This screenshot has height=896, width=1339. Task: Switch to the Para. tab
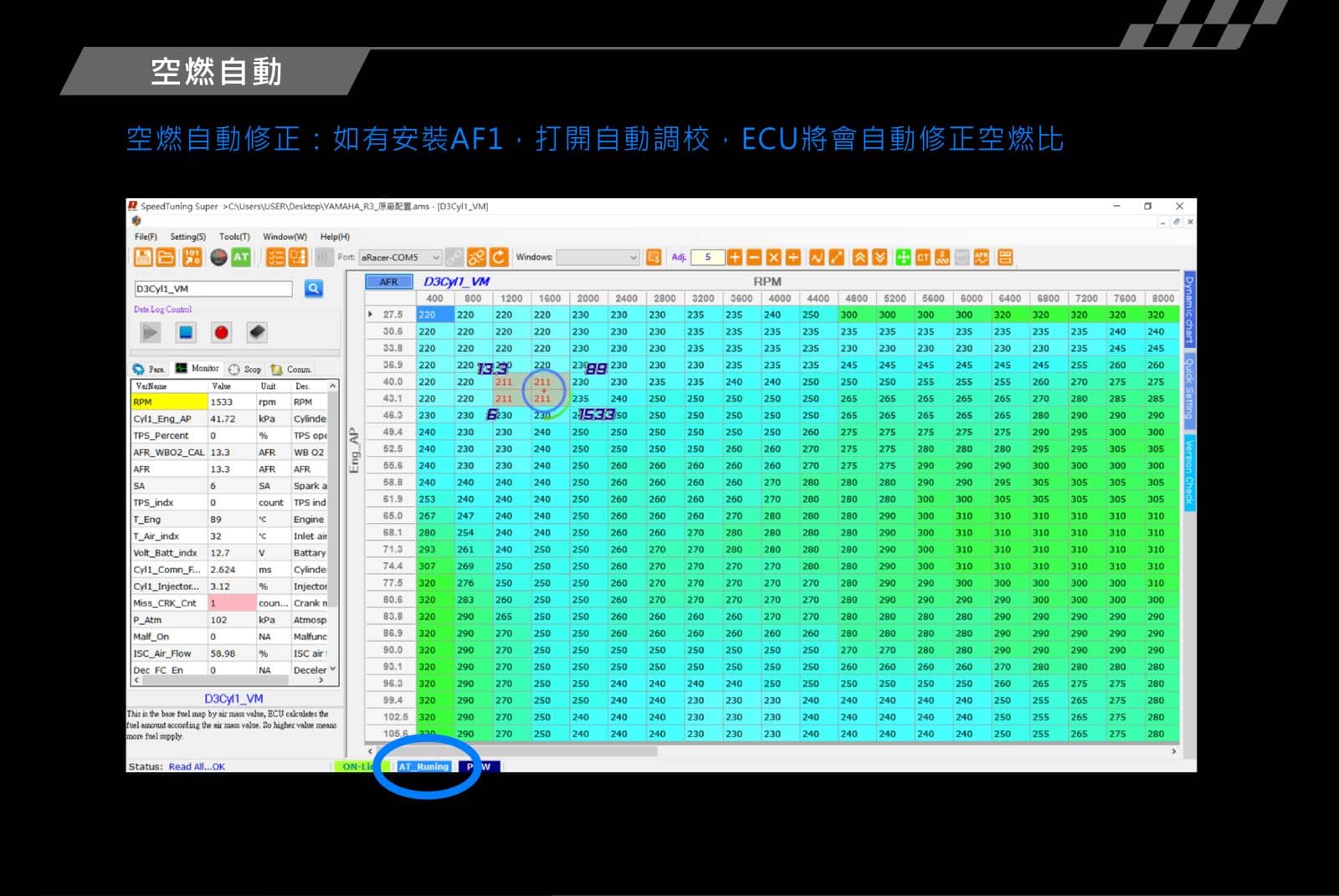click(x=150, y=369)
